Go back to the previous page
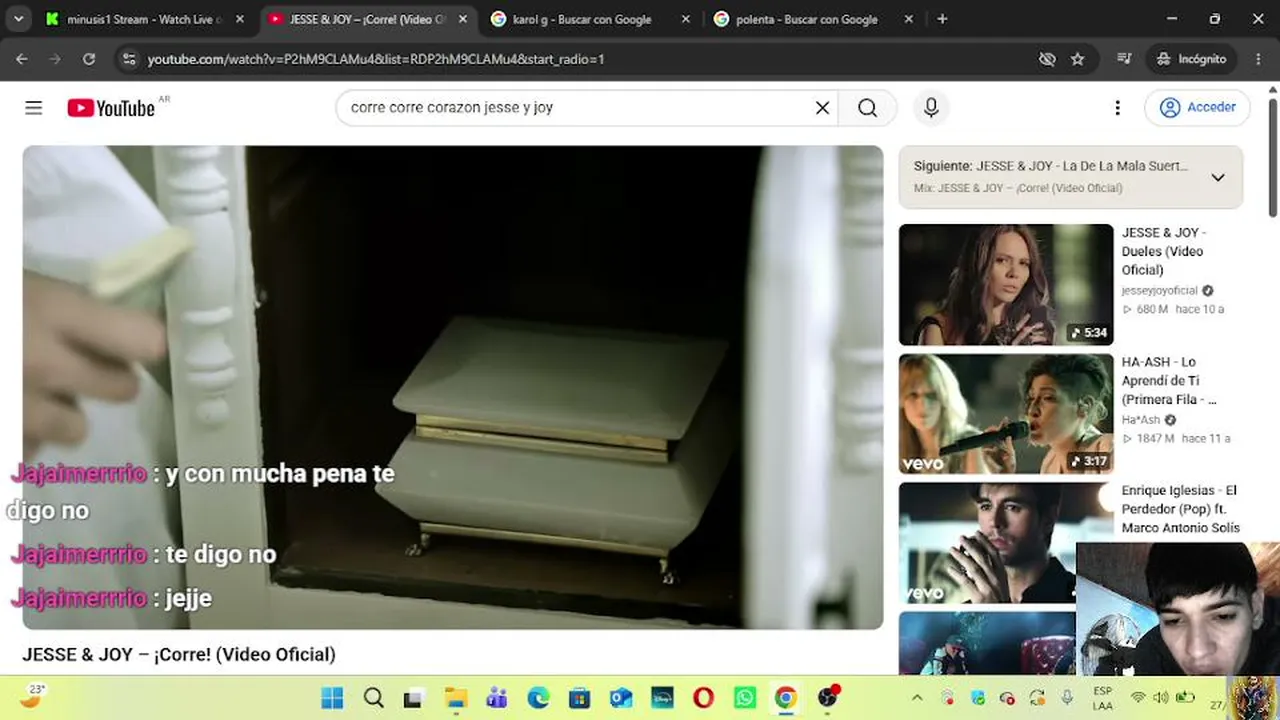This screenshot has height=720, width=1280. point(22,59)
